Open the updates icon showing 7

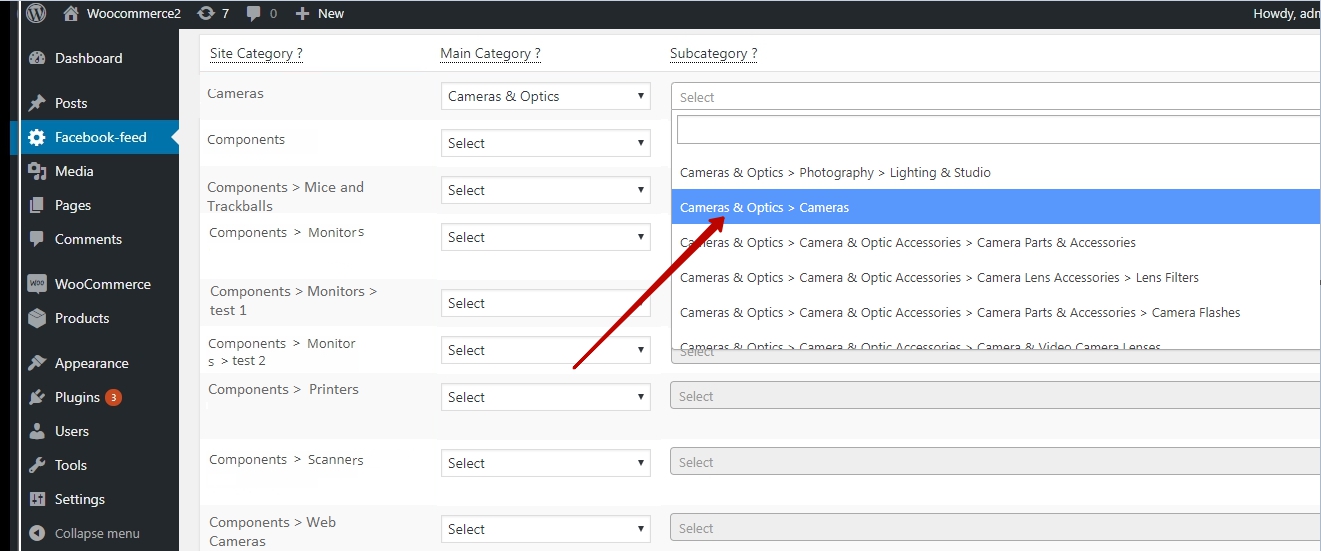pyautogui.click(x=206, y=13)
